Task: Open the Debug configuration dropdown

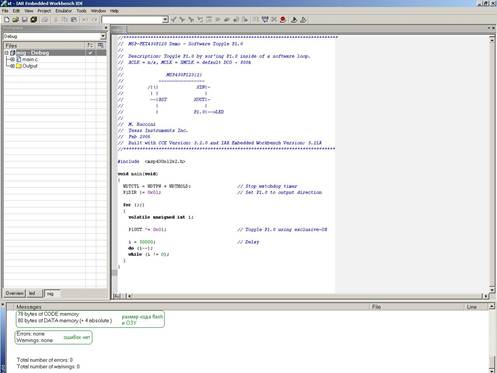Action: (x=103, y=36)
